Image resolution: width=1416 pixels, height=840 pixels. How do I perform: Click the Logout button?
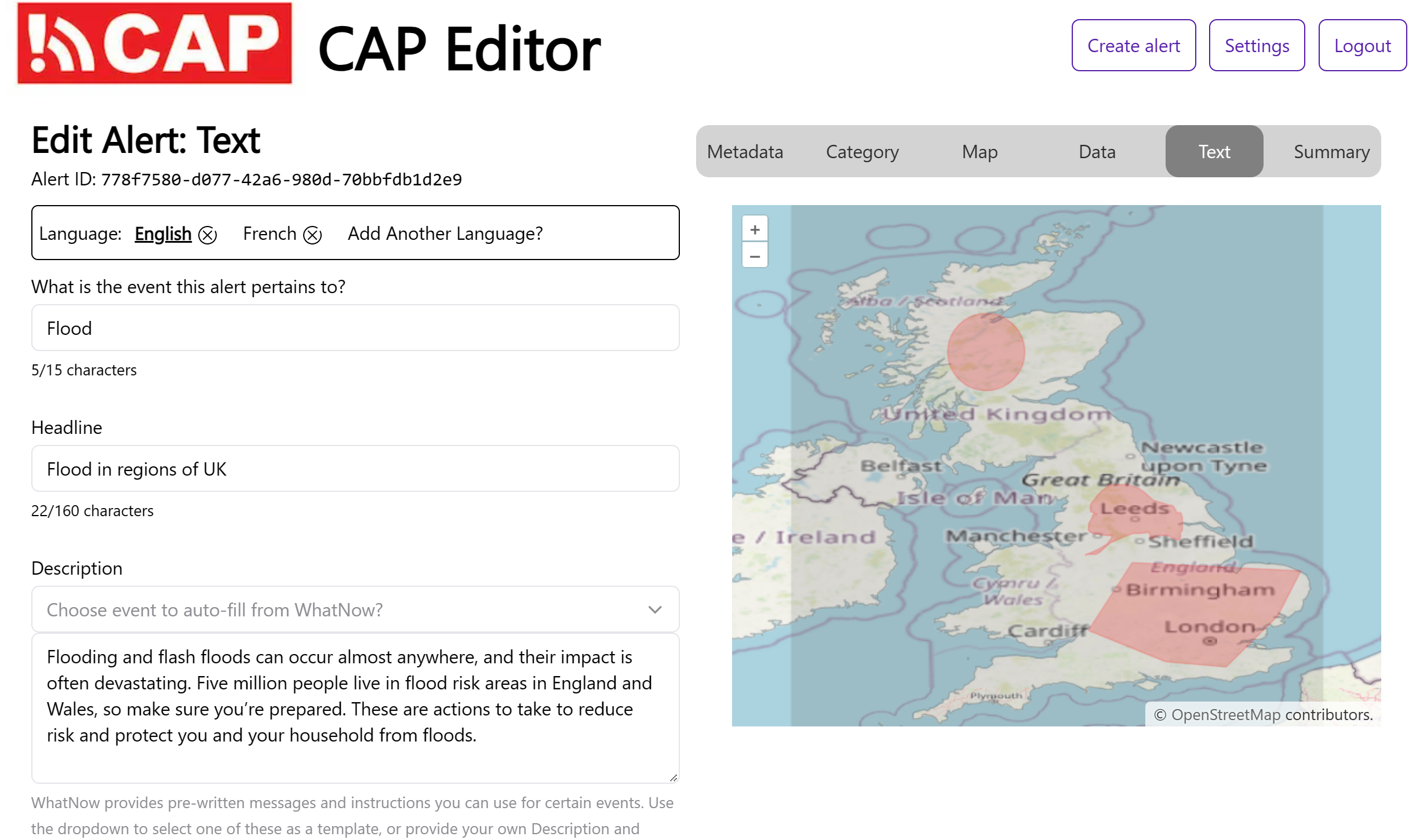tap(1362, 45)
